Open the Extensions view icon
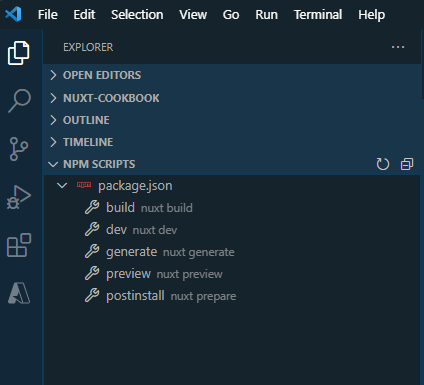The height and width of the screenshot is (385, 424). [19, 245]
